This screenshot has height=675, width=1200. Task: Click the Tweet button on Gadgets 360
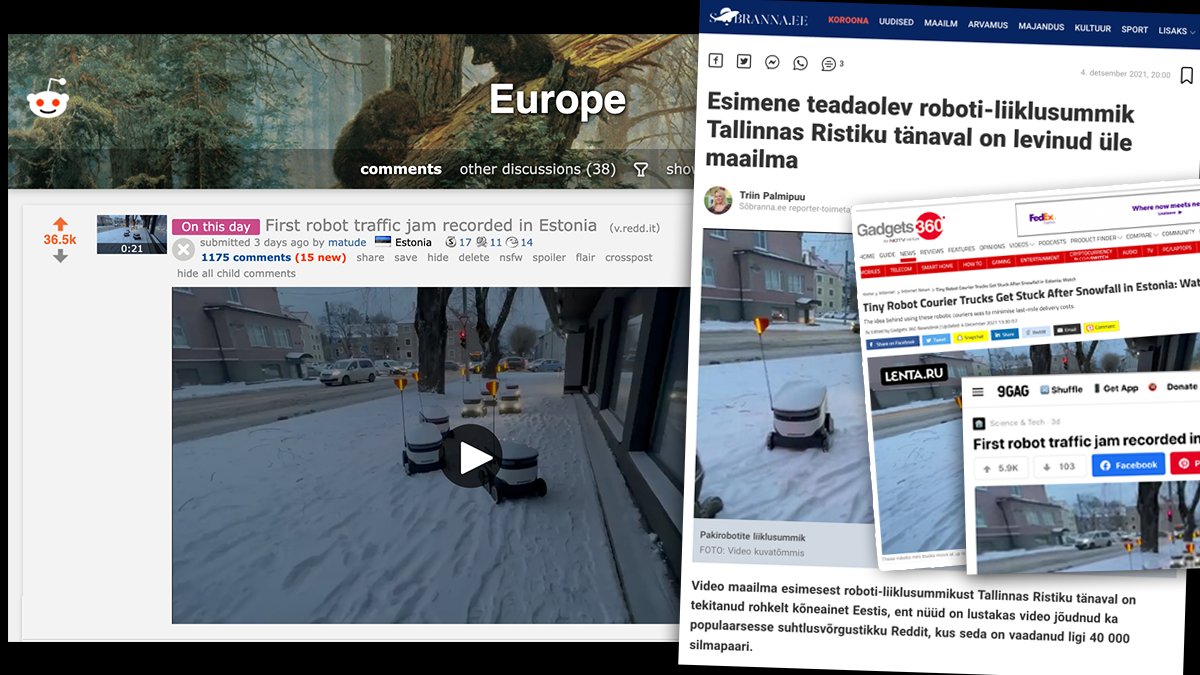(x=936, y=339)
